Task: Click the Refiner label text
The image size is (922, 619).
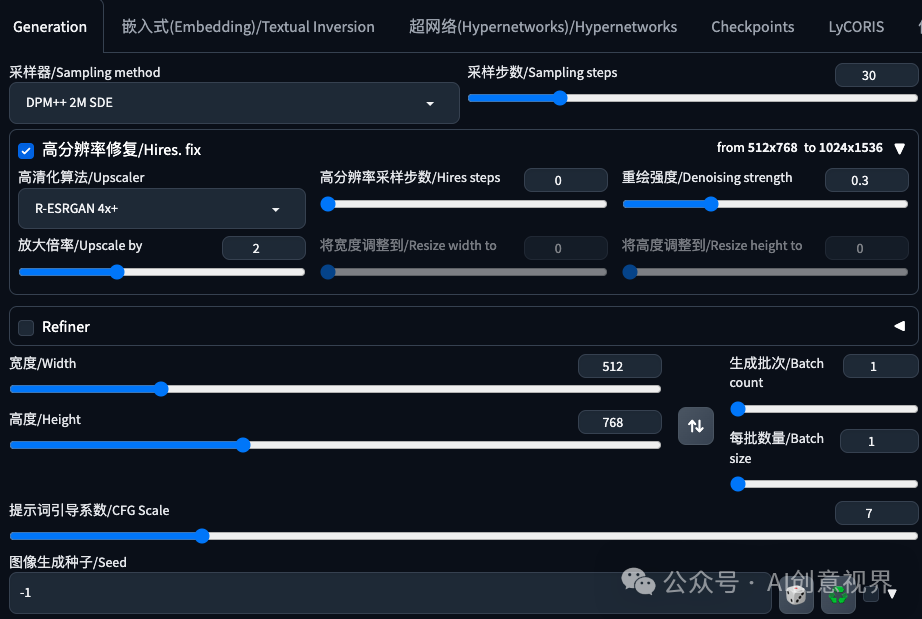Action: 66,327
